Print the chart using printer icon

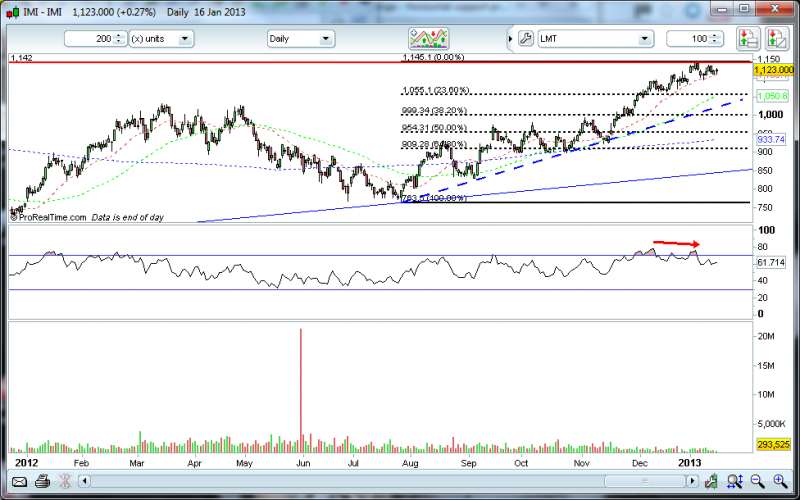(x=42, y=482)
